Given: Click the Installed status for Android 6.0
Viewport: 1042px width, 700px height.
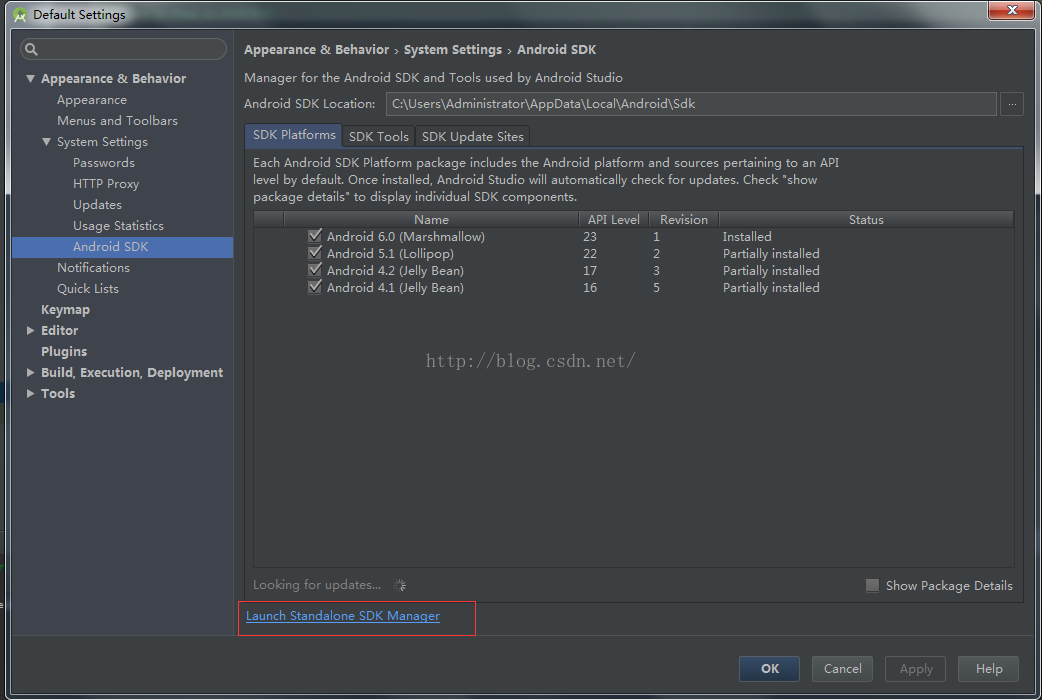Looking at the screenshot, I should pyautogui.click(x=747, y=237).
